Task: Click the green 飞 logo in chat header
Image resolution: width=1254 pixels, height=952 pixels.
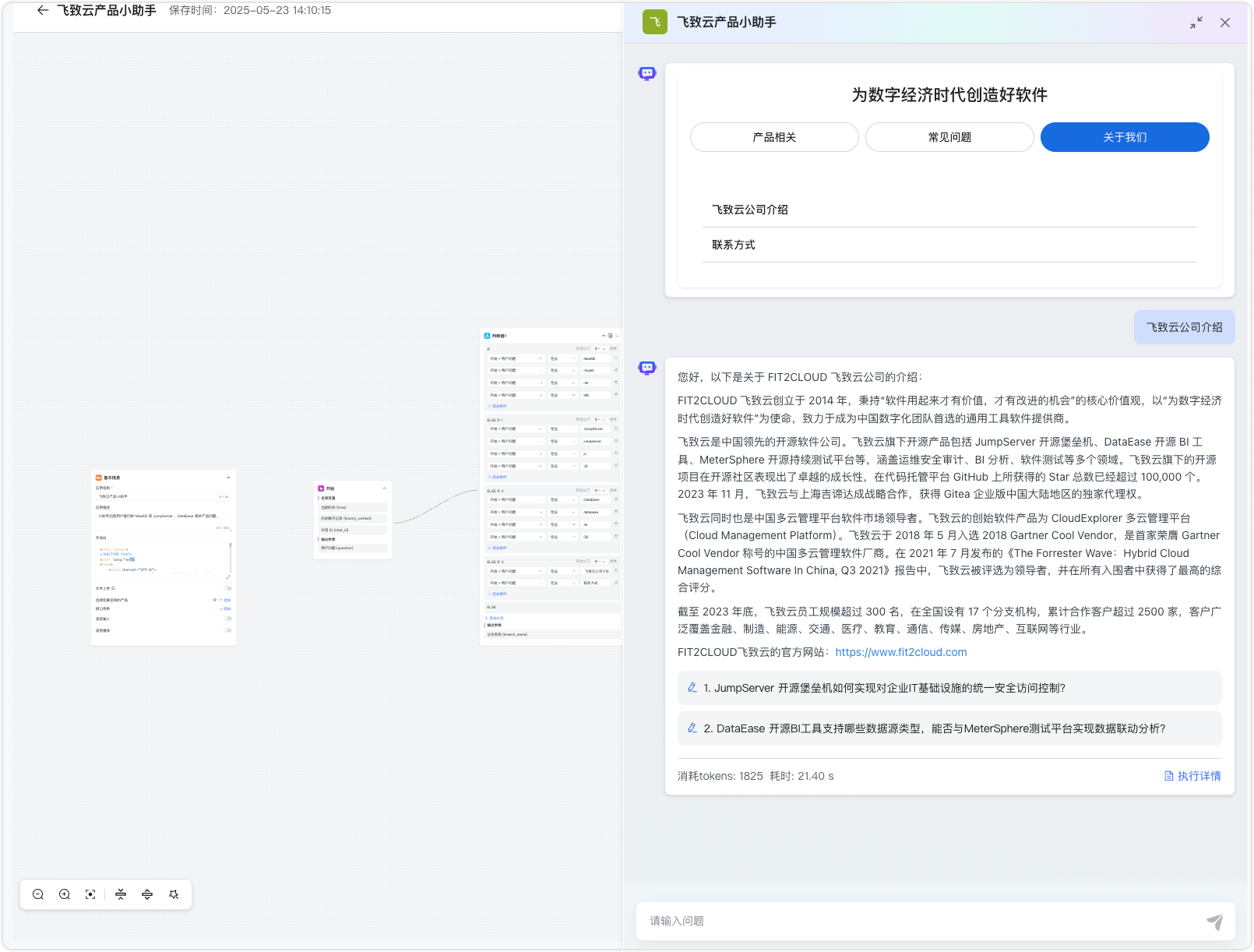Action: (x=655, y=22)
